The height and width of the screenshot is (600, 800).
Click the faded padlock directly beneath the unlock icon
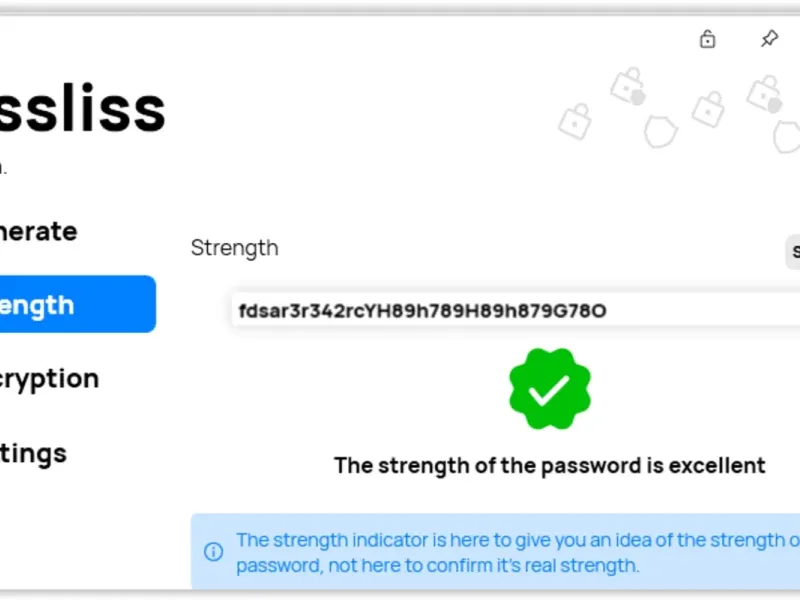coord(708,106)
